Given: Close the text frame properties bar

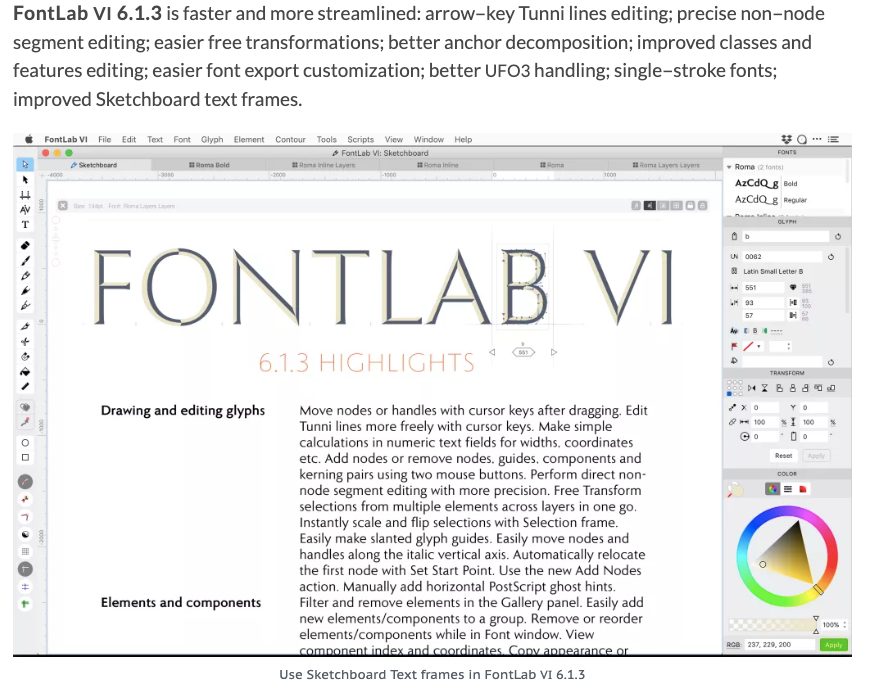Looking at the screenshot, I should 63,206.
